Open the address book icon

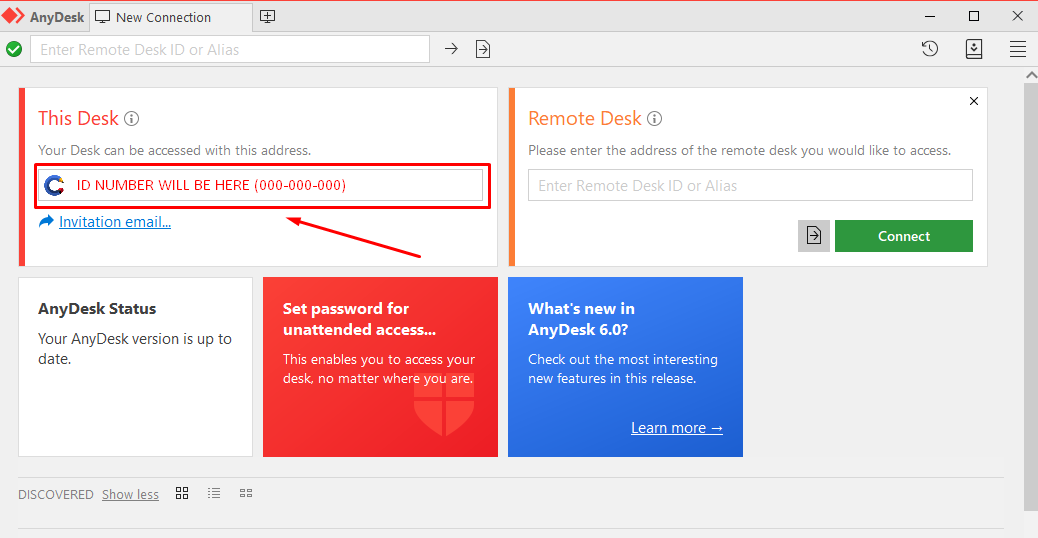click(x=974, y=49)
